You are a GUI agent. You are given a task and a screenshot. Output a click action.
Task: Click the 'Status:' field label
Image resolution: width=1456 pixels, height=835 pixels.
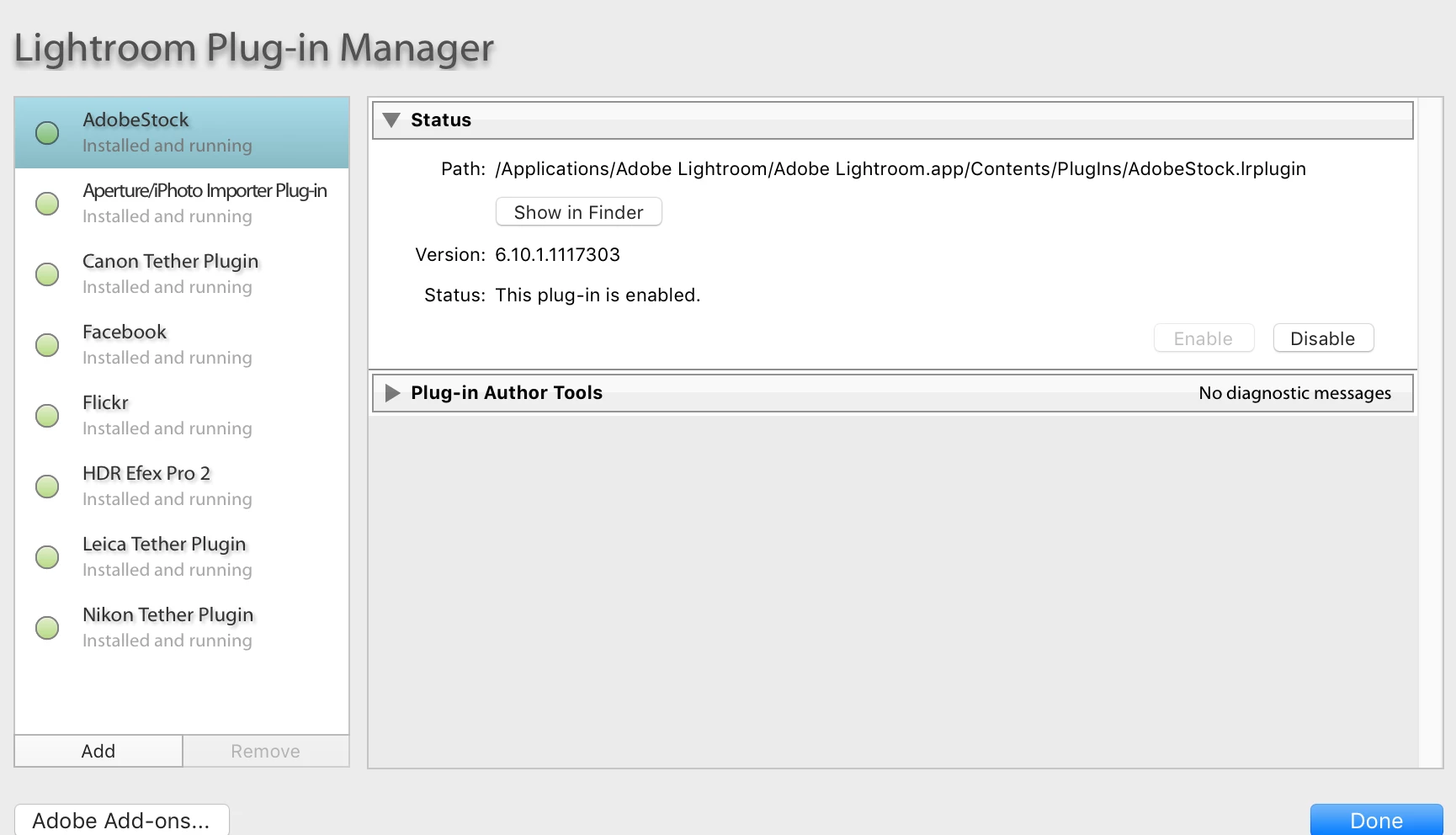click(455, 295)
